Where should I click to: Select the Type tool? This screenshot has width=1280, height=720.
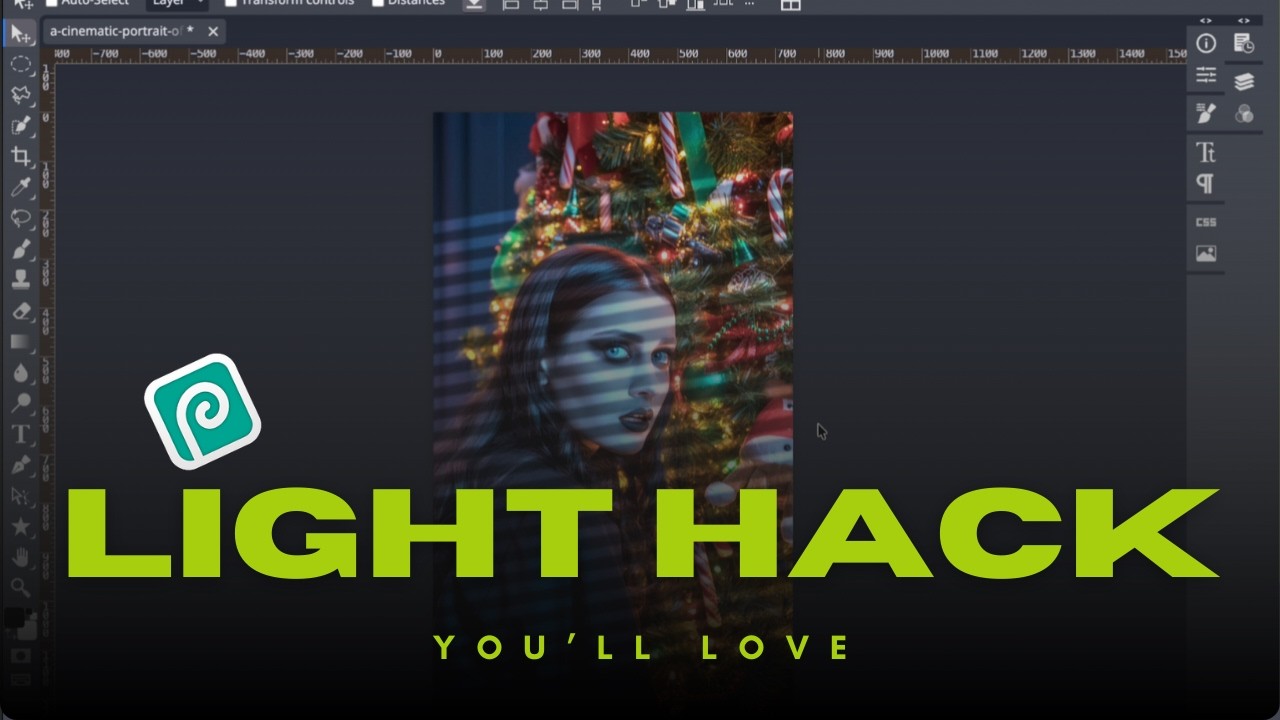20,434
